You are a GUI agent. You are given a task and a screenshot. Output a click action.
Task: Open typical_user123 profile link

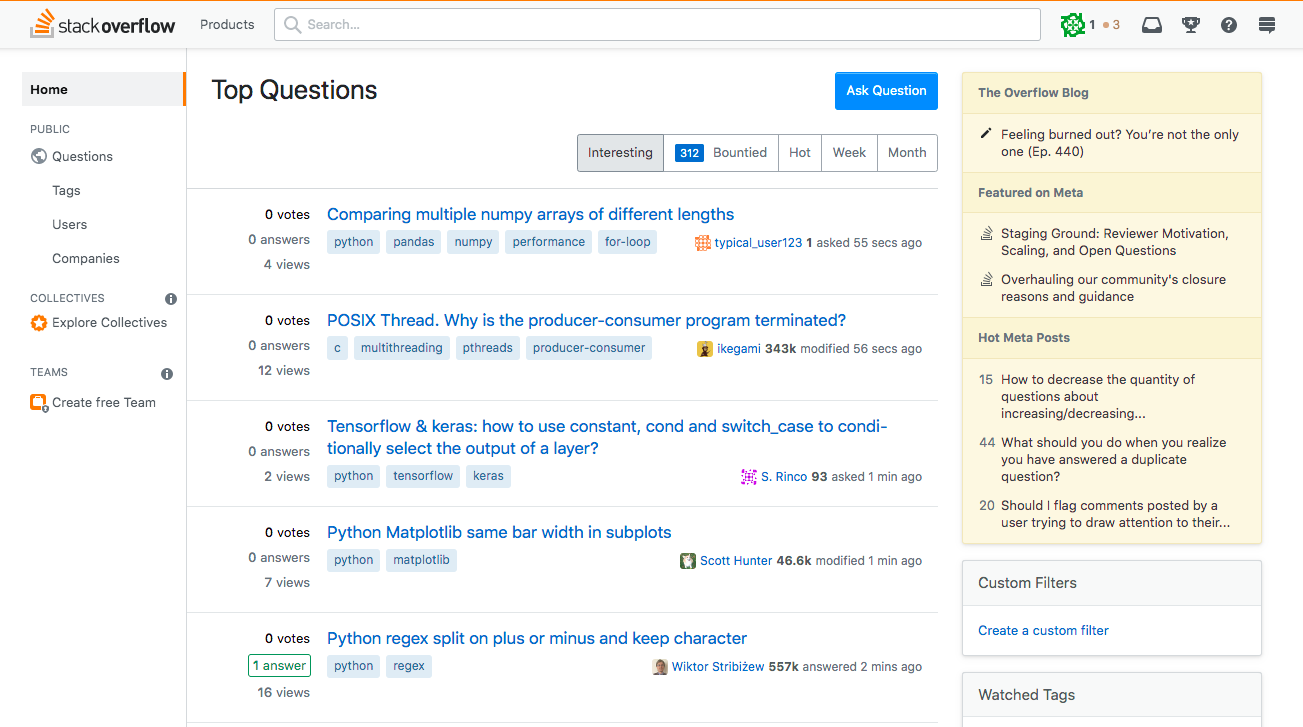pyautogui.click(x=758, y=243)
